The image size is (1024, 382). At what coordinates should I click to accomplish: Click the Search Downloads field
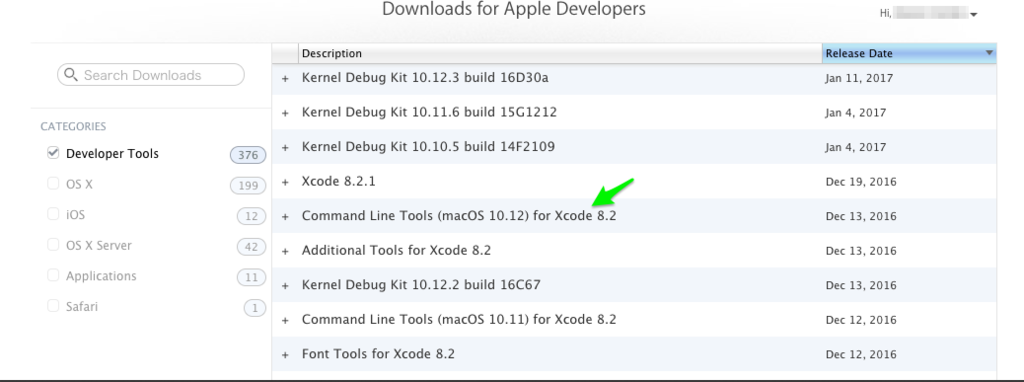click(x=151, y=75)
